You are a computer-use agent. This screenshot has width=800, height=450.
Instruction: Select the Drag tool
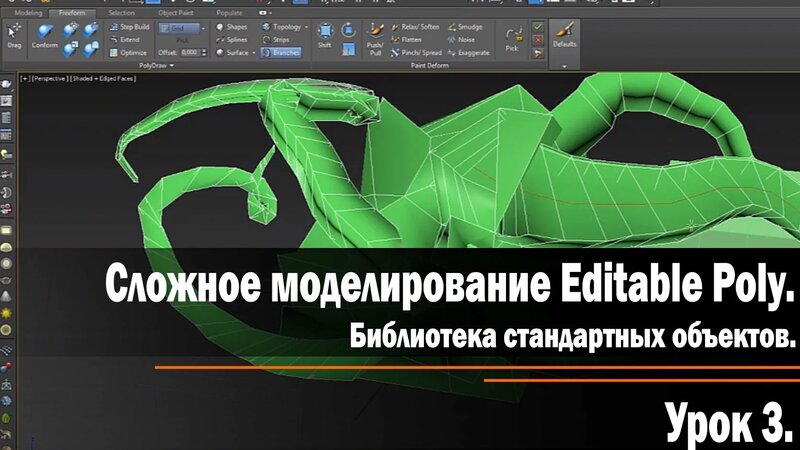[x=14, y=36]
